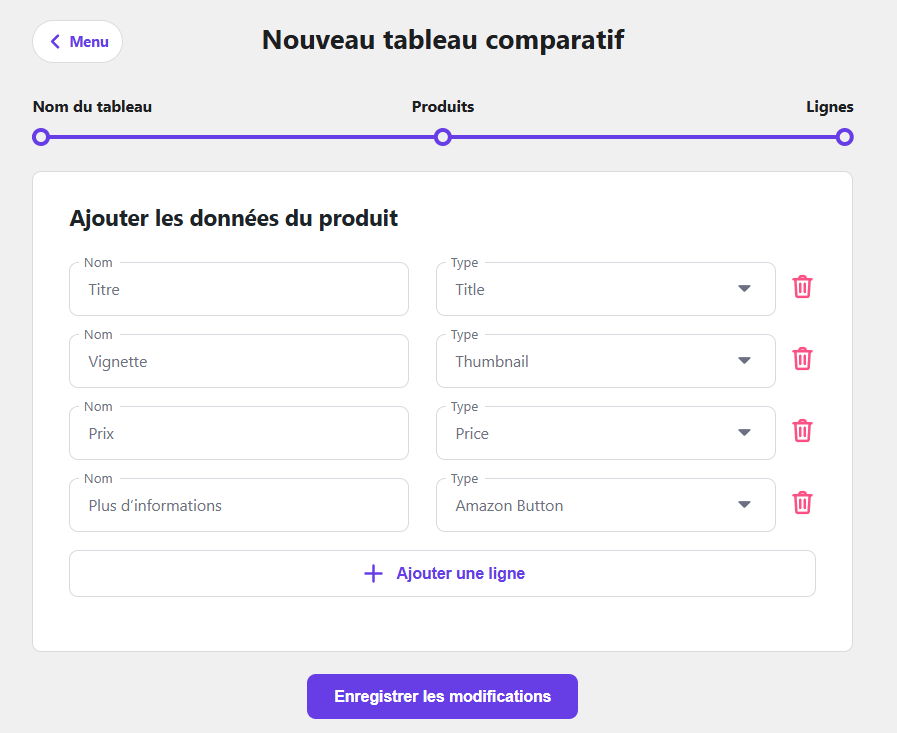The height and width of the screenshot is (733, 897).
Task: Click the Vignette name input
Action: [238, 361]
